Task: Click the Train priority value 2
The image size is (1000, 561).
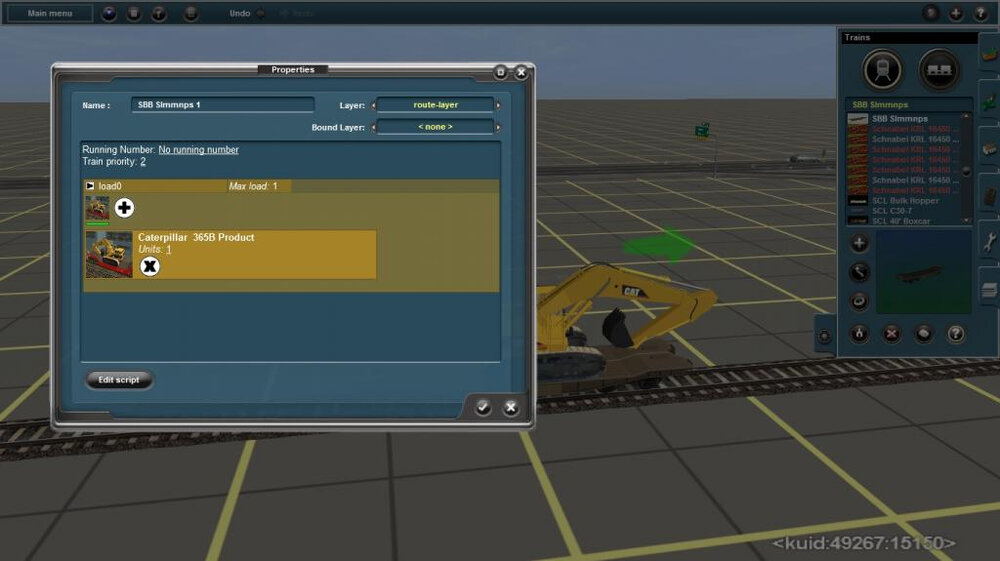Action: click(x=143, y=162)
